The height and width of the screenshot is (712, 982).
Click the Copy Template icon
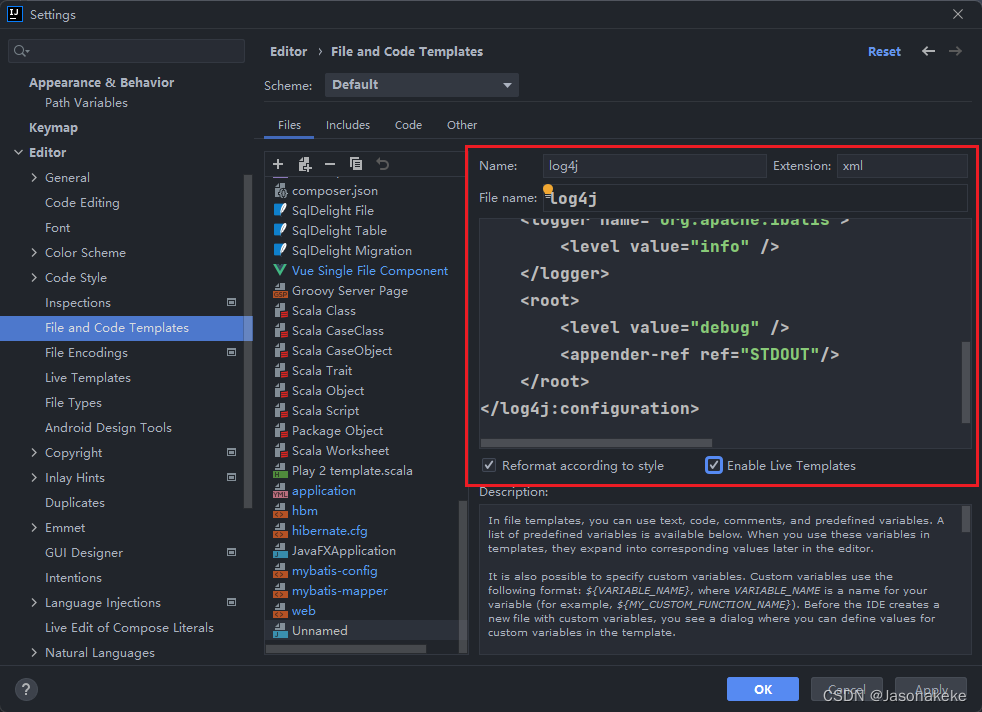coord(356,164)
